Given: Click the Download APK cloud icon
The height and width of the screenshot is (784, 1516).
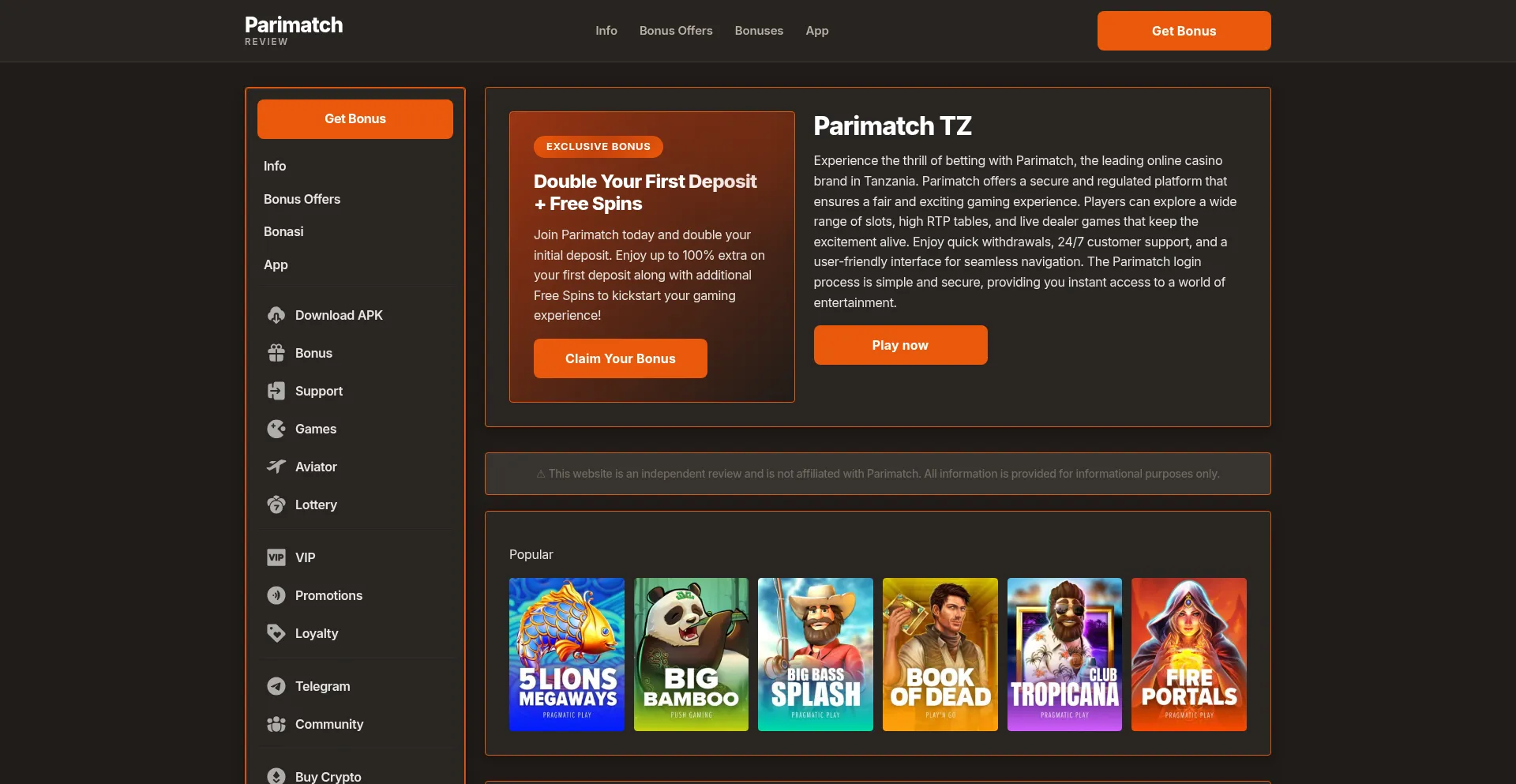Looking at the screenshot, I should [276, 315].
